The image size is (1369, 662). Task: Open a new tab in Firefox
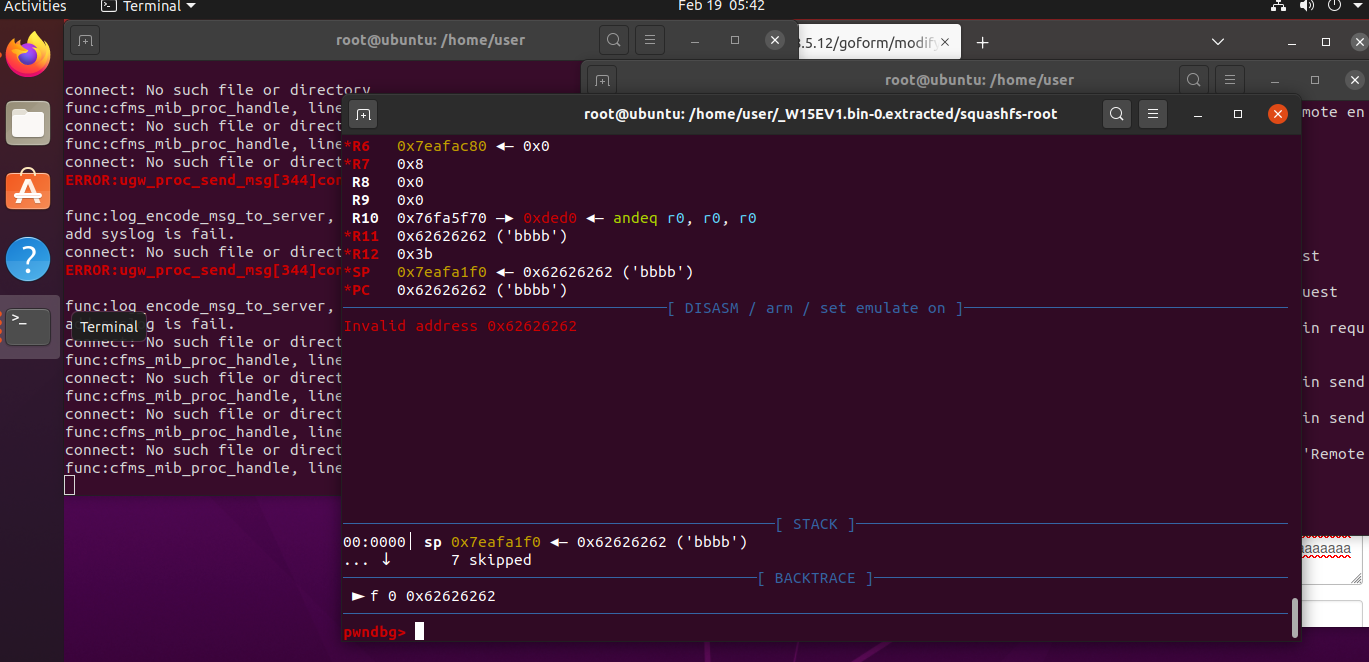click(982, 42)
